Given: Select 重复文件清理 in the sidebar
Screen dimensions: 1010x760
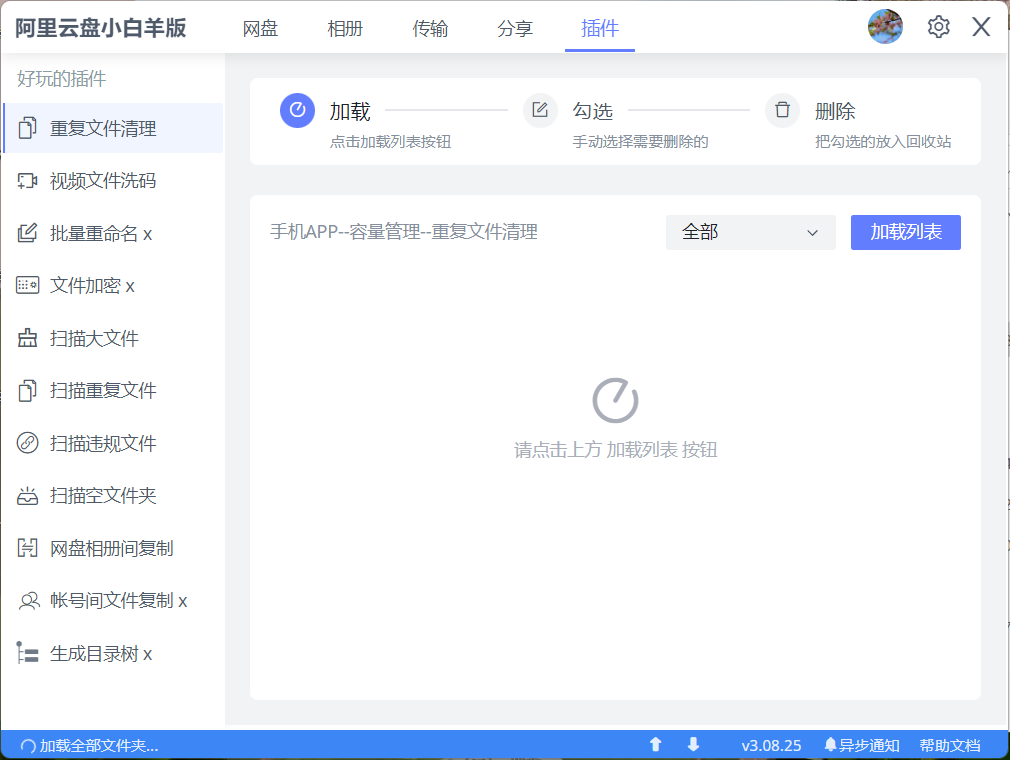Looking at the screenshot, I should tap(113, 128).
